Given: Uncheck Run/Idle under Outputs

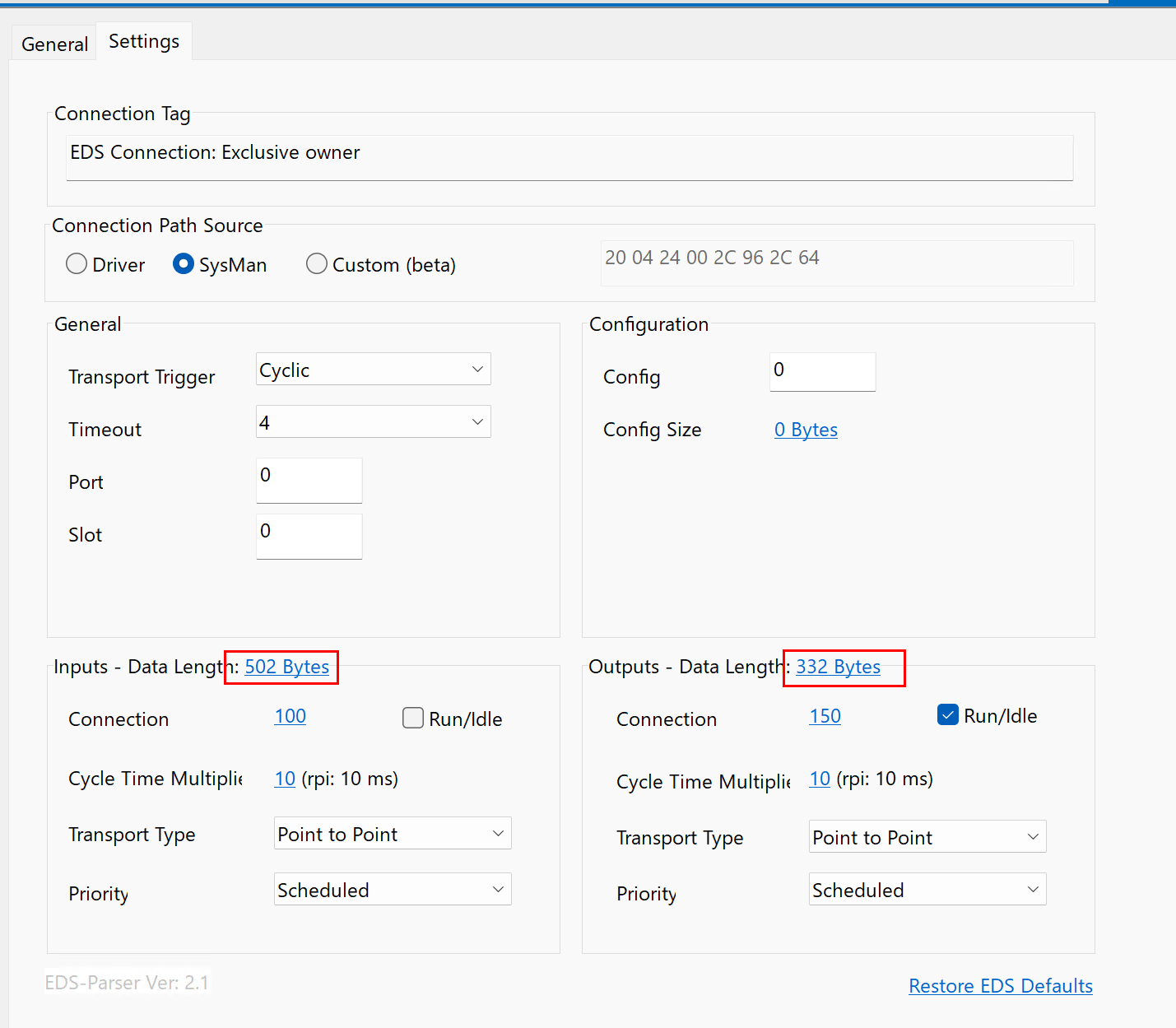Looking at the screenshot, I should [x=948, y=715].
